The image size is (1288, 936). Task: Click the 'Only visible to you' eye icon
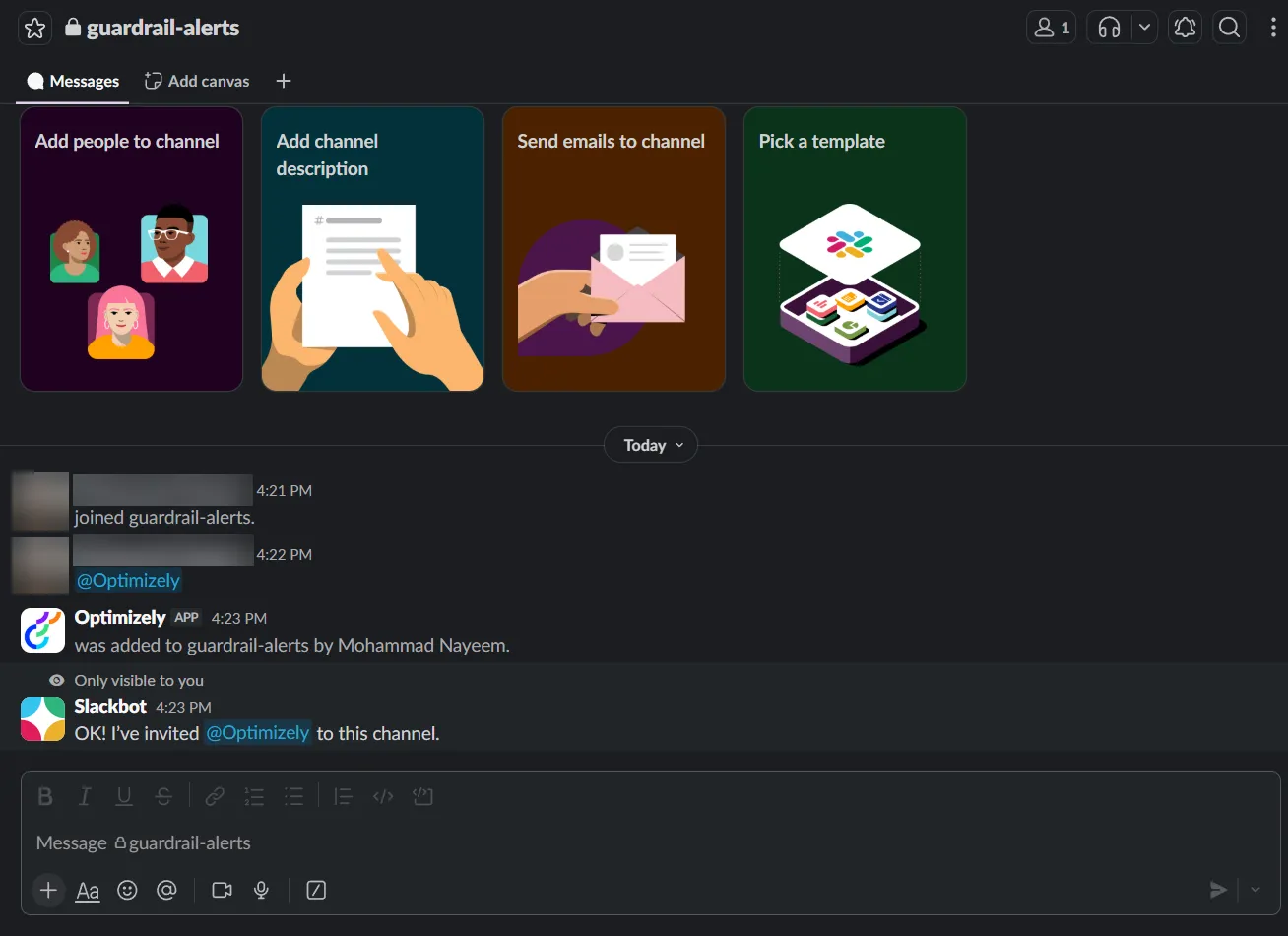click(x=57, y=680)
